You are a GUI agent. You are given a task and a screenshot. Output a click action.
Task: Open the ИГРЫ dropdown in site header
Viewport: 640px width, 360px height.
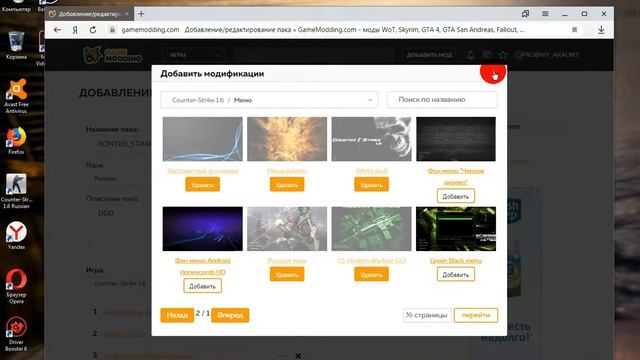(x=194, y=55)
